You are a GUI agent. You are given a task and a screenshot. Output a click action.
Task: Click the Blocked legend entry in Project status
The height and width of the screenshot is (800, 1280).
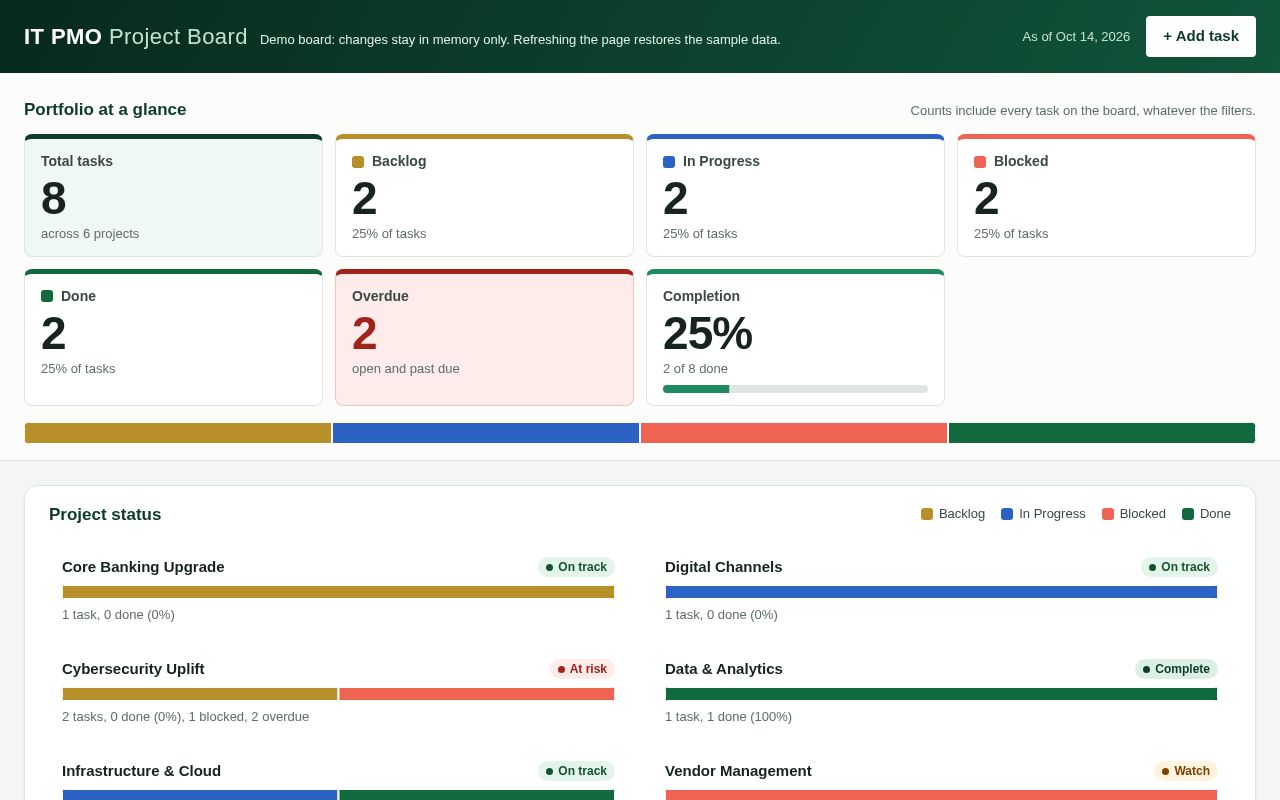(1134, 514)
